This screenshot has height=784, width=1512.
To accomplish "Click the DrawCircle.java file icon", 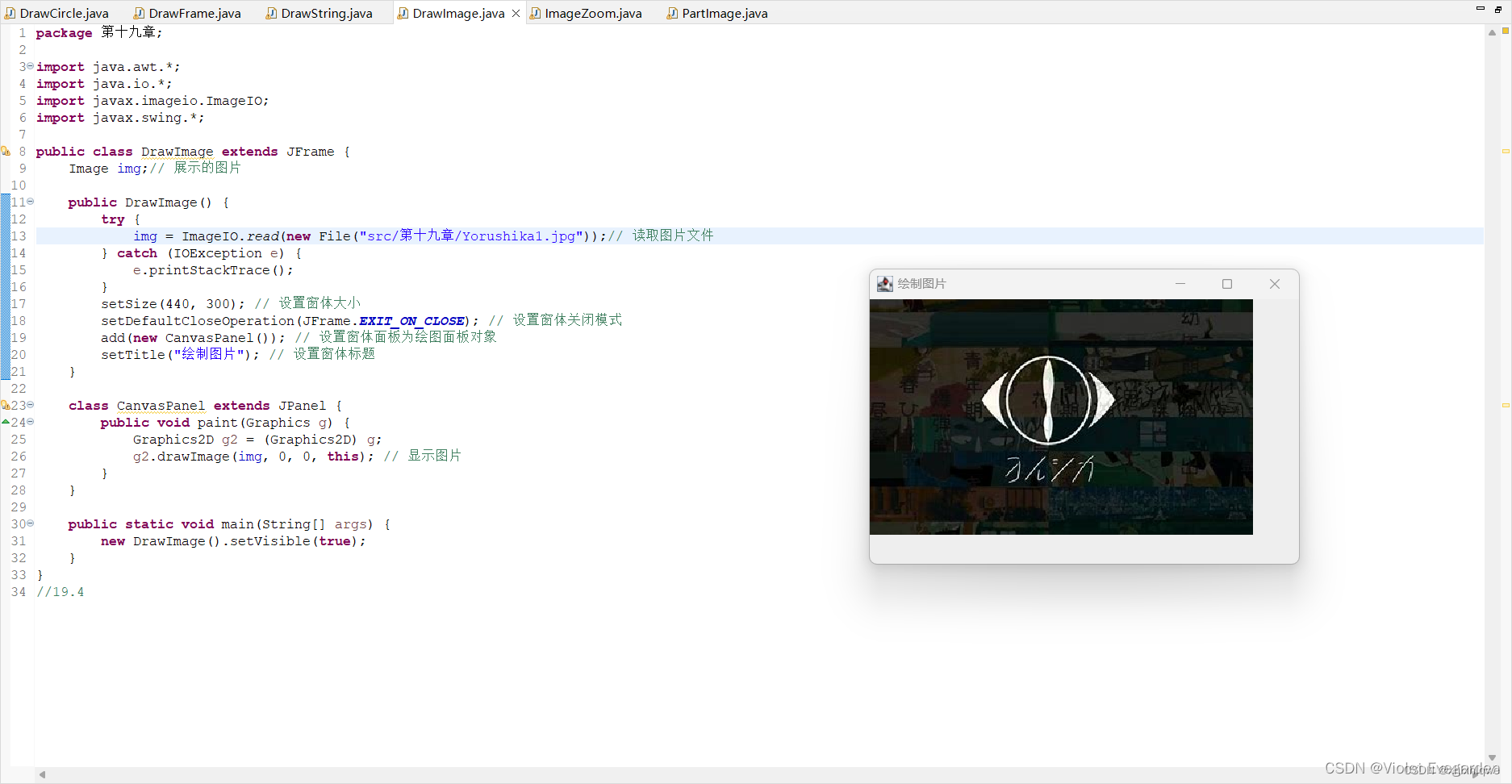I will 11,13.
